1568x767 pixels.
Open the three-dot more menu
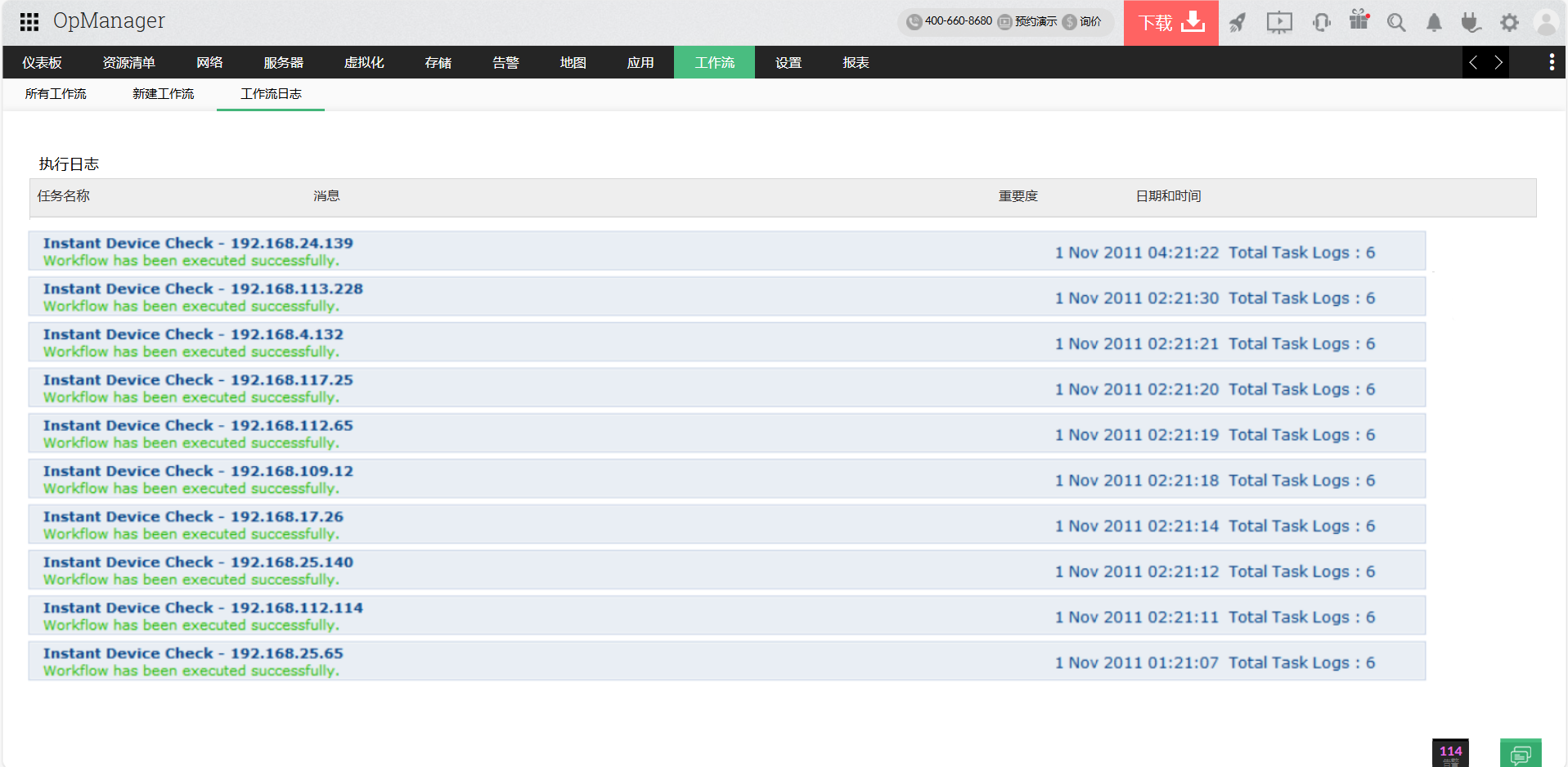[1552, 62]
